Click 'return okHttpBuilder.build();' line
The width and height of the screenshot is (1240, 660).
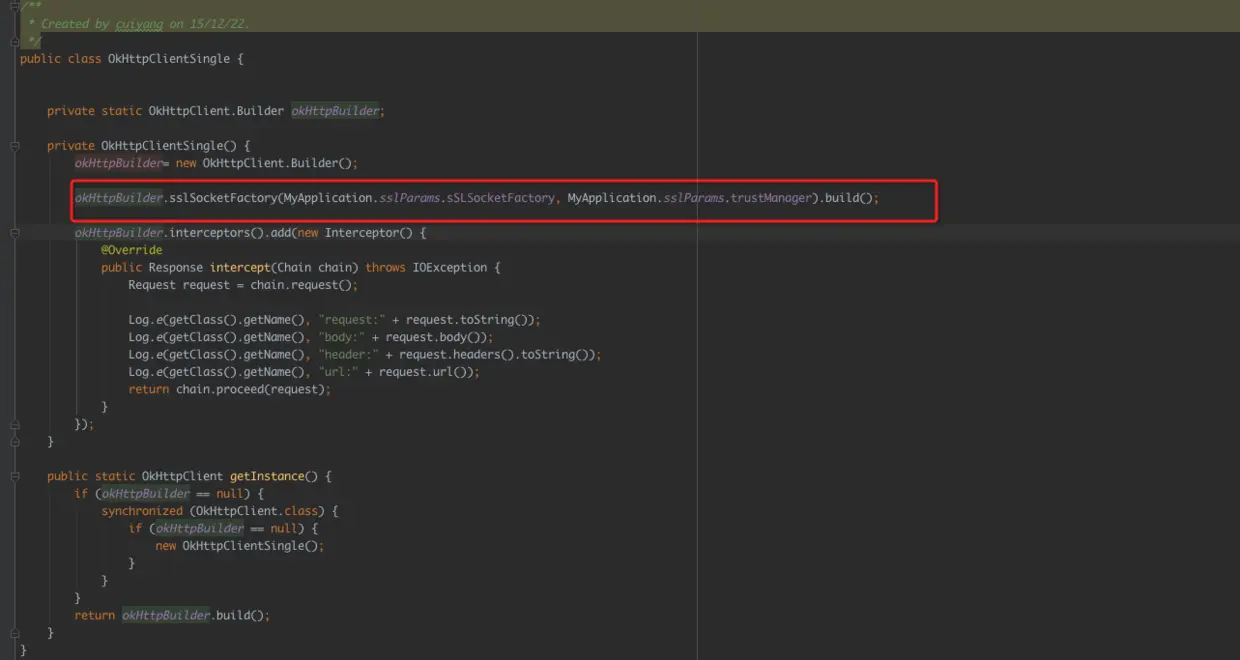(172, 615)
